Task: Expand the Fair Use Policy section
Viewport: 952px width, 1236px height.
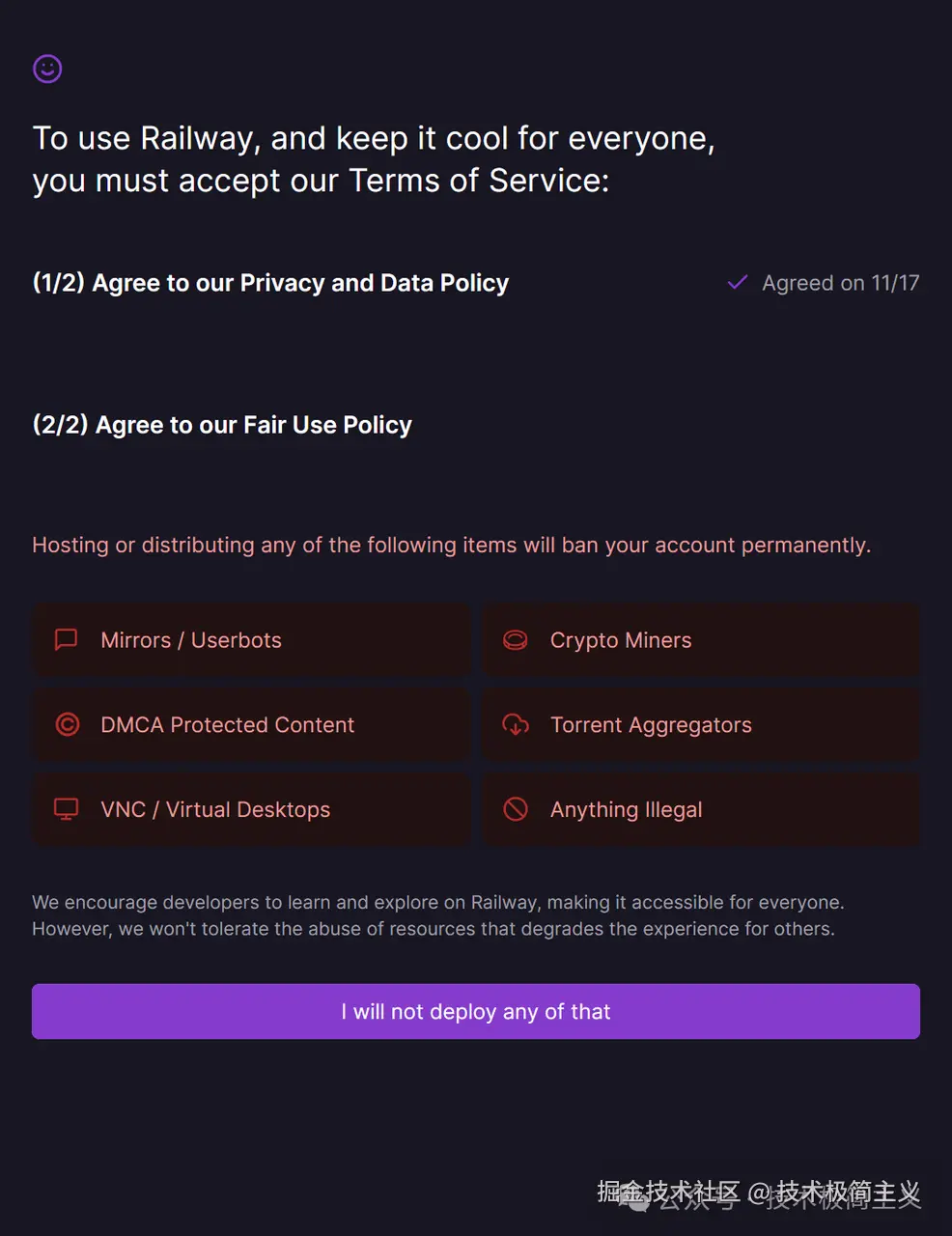Action: click(x=222, y=425)
